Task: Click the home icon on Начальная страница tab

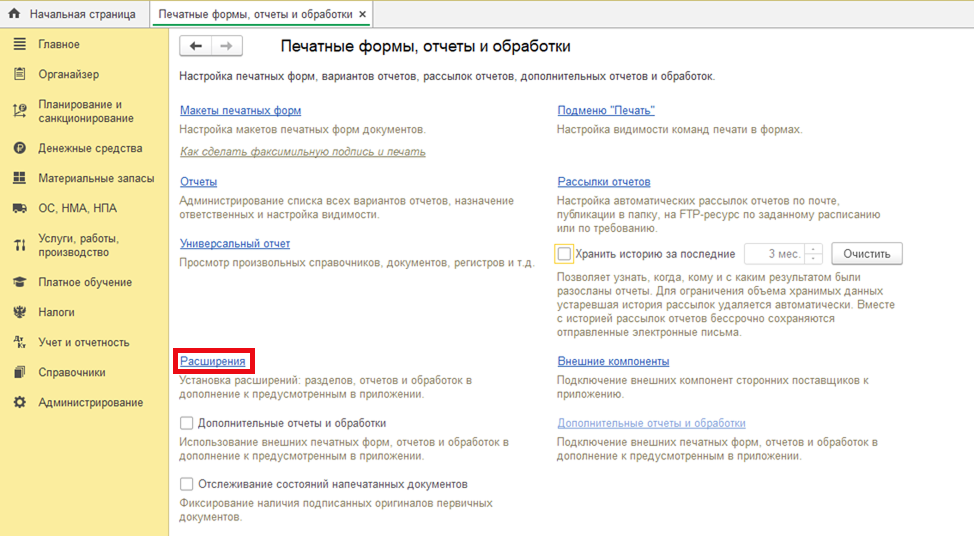Action: pyautogui.click(x=14, y=13)
